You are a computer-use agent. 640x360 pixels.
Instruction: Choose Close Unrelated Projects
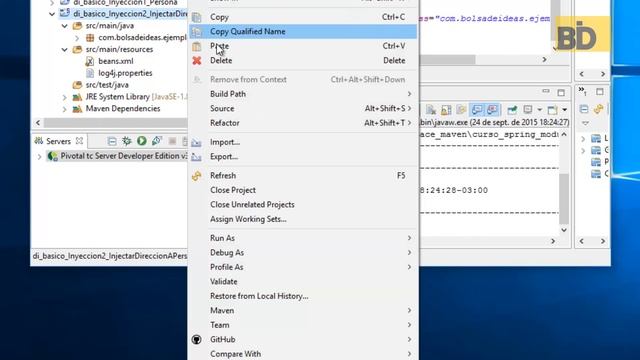coord(303,204)
